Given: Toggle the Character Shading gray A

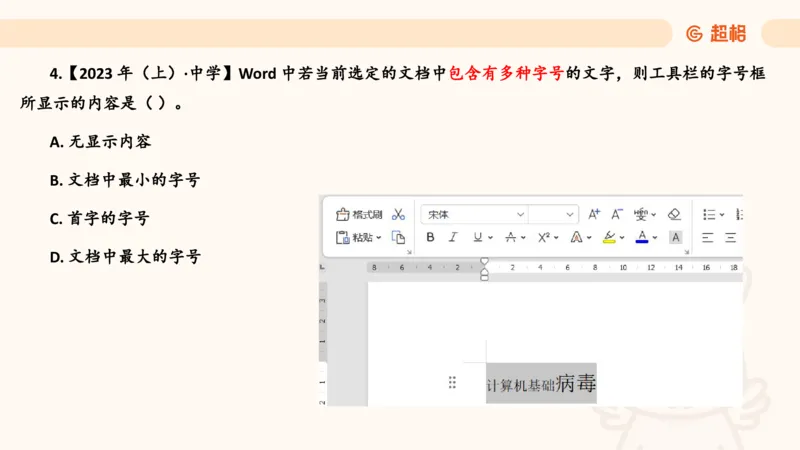Looking at the screenshot, I should tap(676, 237).
